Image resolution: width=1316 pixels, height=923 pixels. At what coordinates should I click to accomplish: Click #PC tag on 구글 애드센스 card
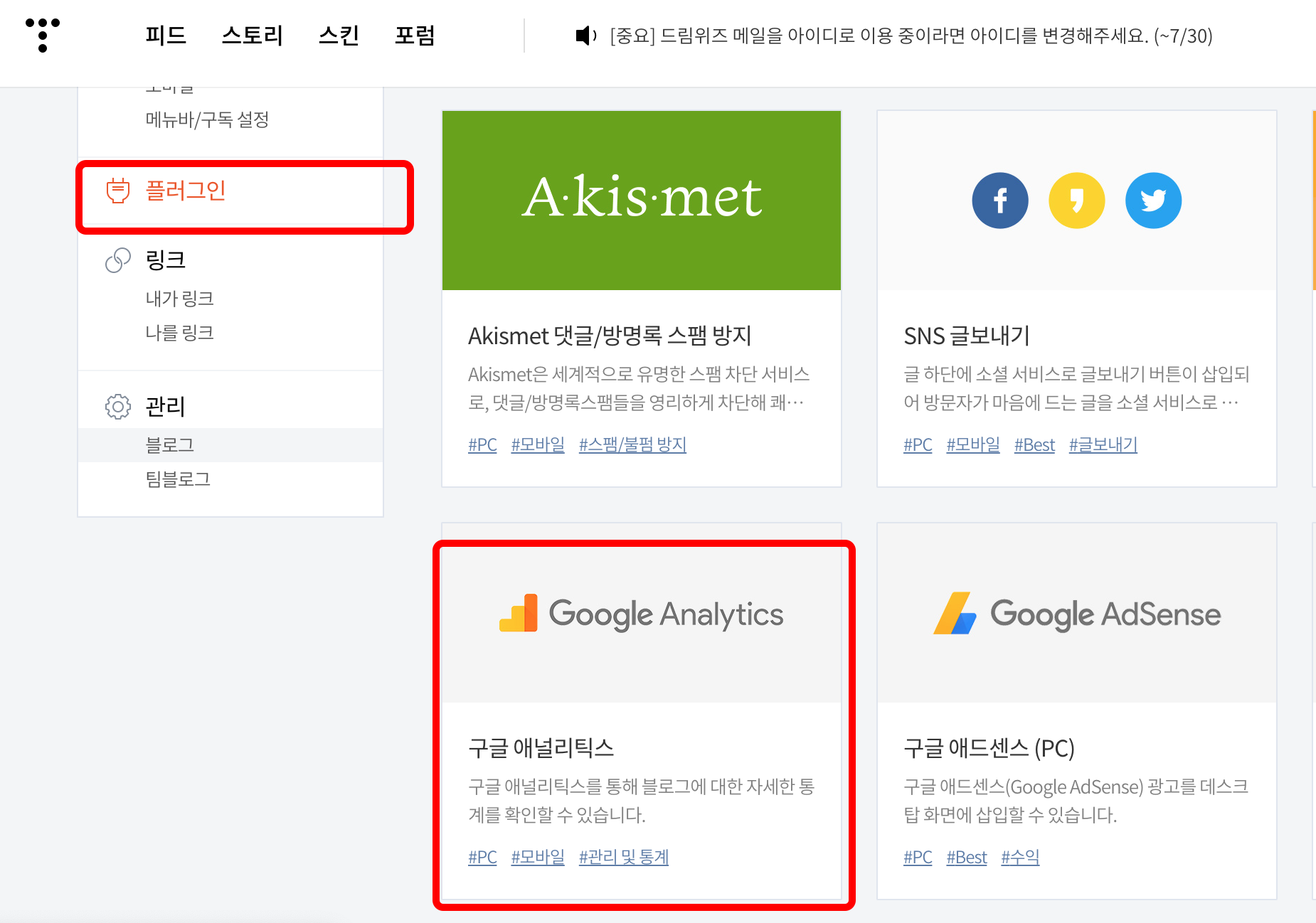coord(918,858)
